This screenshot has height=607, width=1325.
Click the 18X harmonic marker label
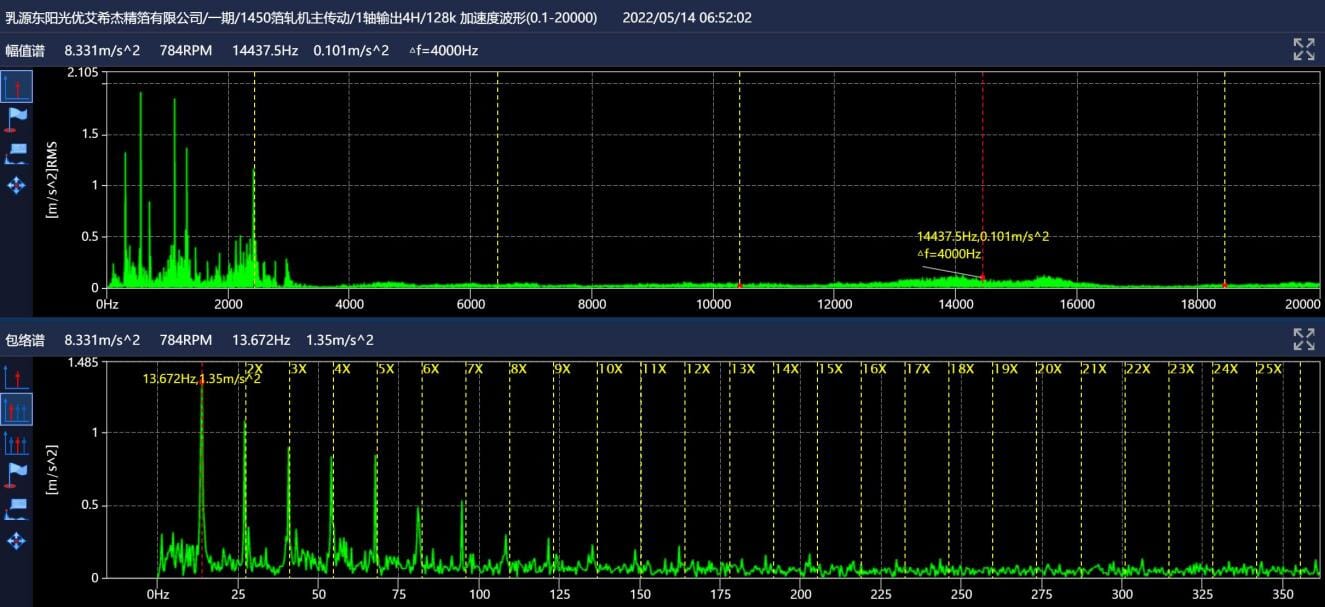961,369
